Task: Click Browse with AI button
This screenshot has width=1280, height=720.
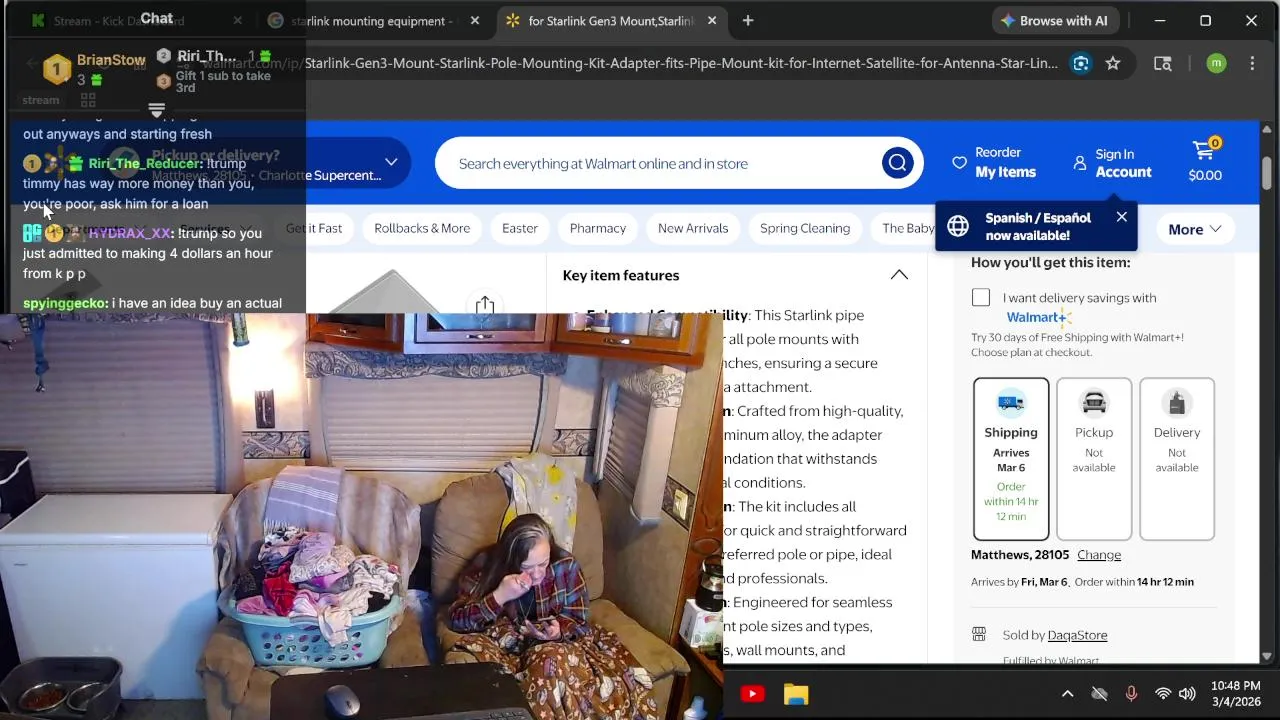Action: pos(1054,20)
